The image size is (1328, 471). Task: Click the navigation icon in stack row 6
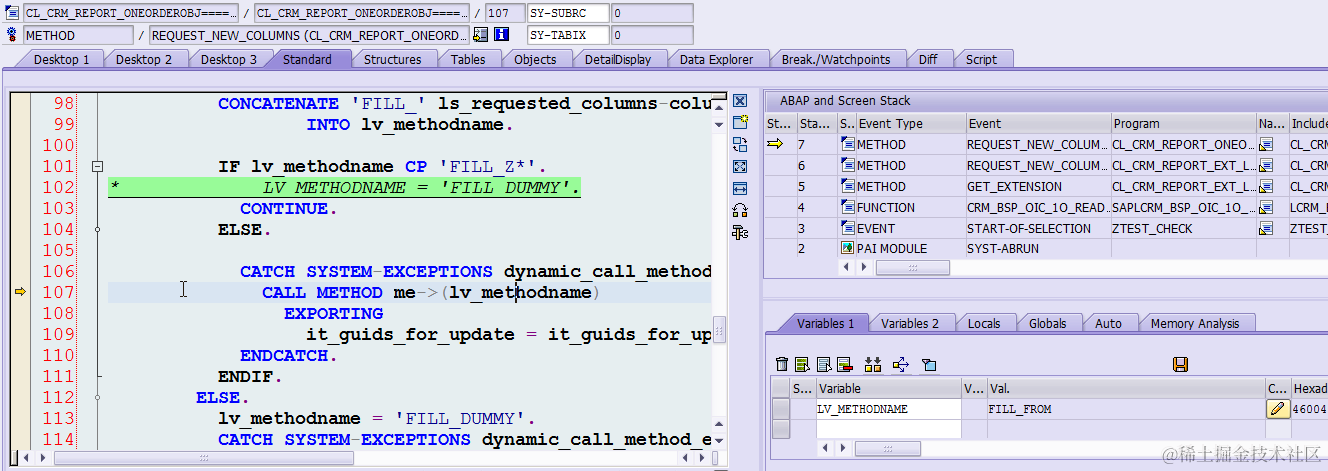point(1266,165)
